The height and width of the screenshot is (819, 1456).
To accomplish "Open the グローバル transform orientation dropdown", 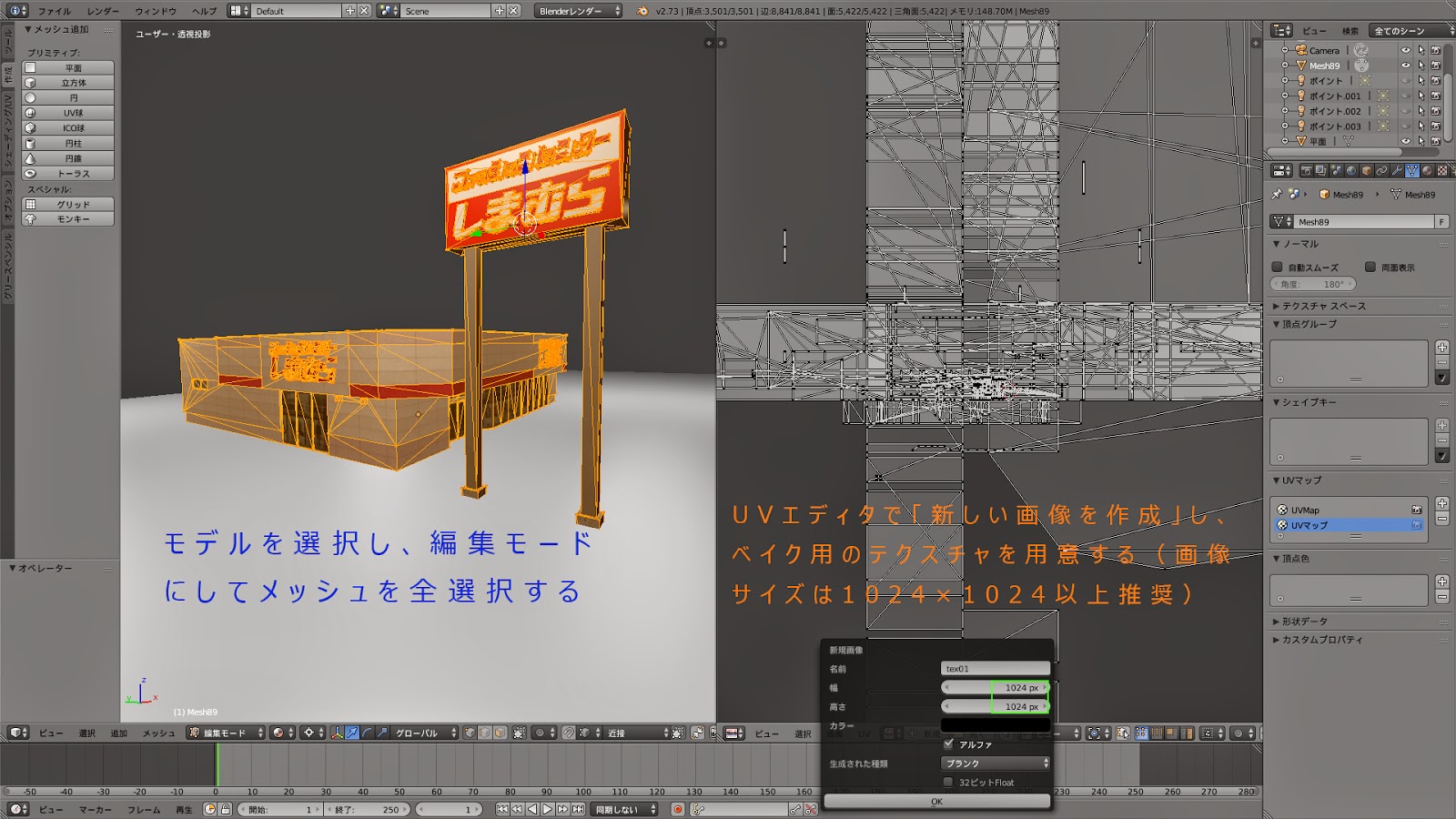I will pos(424,733).
